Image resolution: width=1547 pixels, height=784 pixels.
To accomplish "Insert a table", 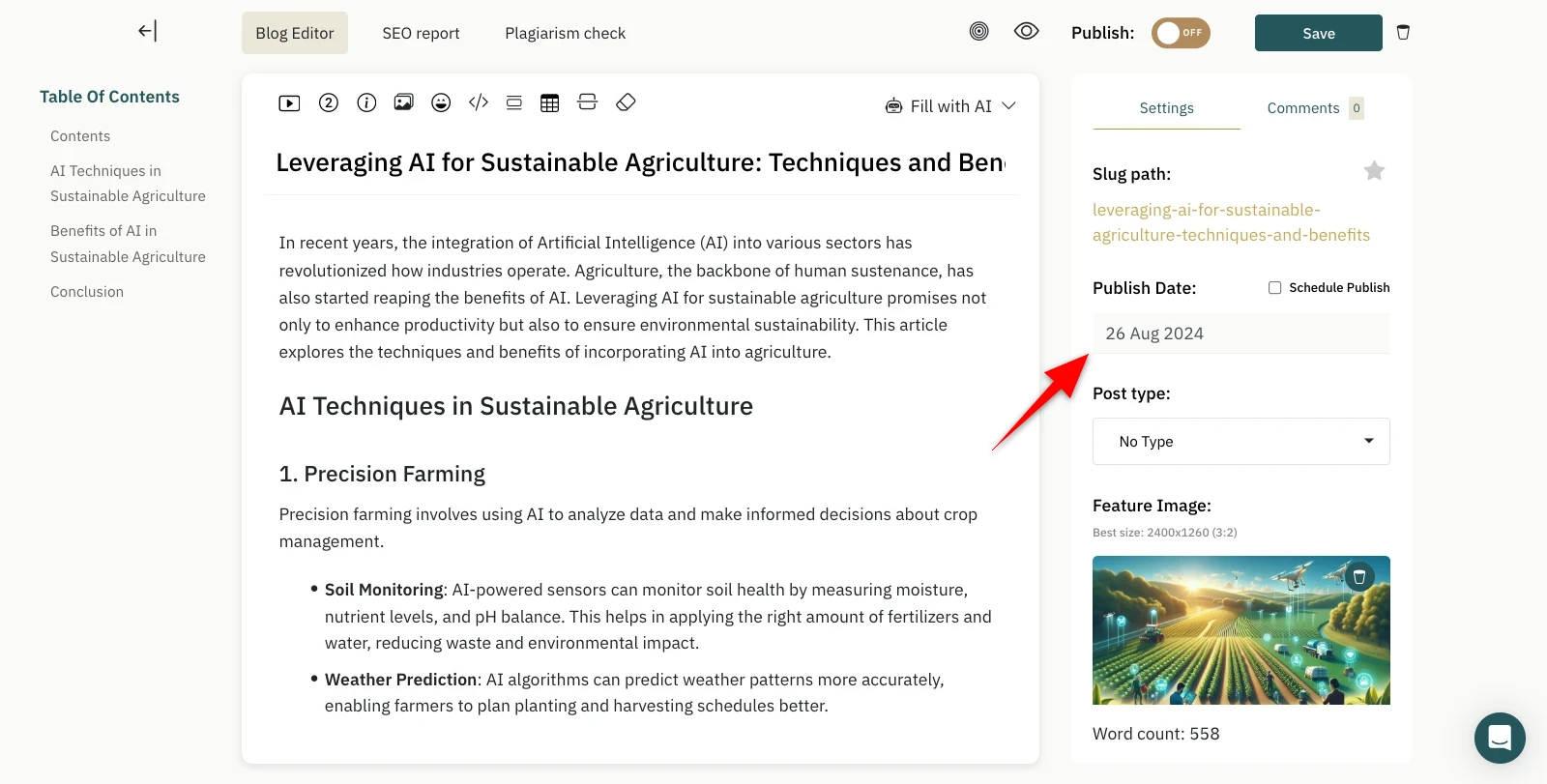I will click(x=550, y=103).
